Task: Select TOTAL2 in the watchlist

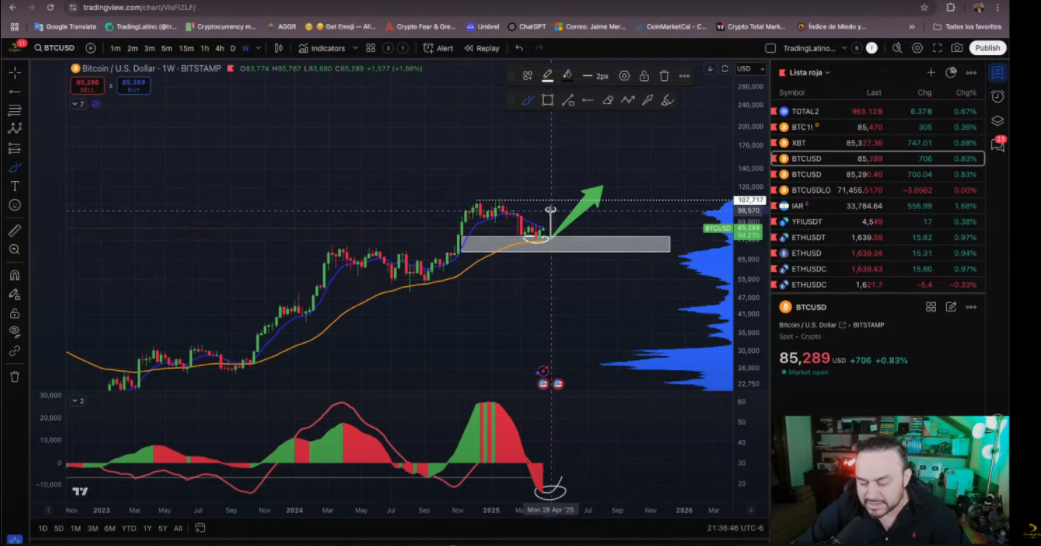Action: (877, 111)
